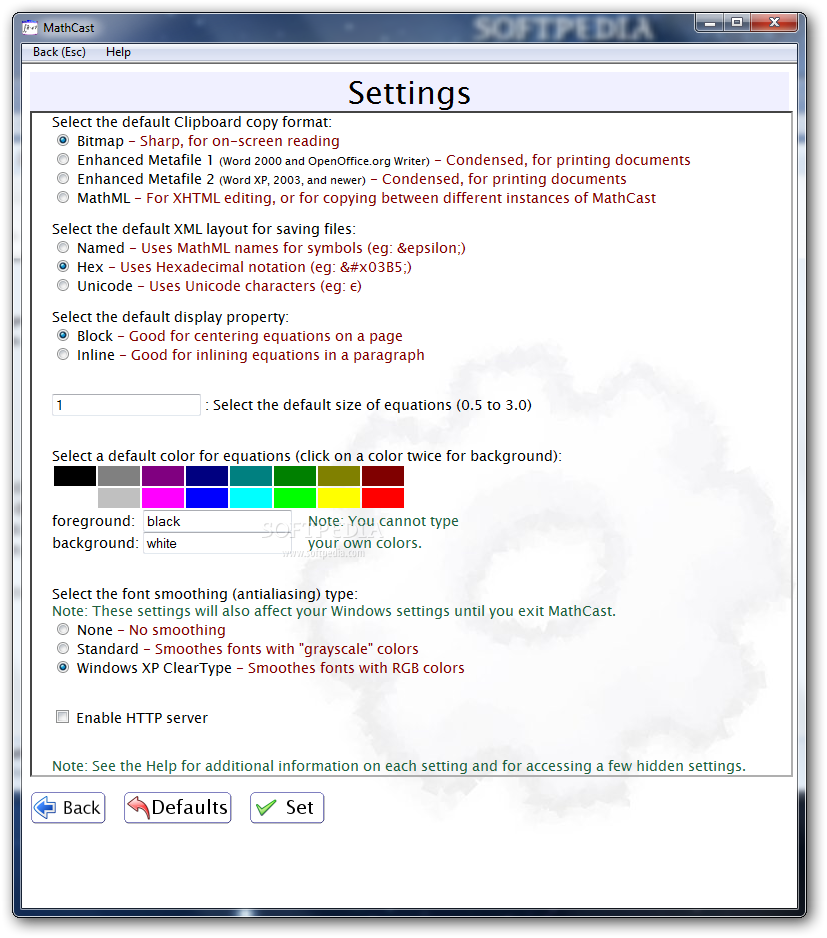Click the default equation size field
The height and width of the screenshot is (938, 827).
[x=126, y=405]
